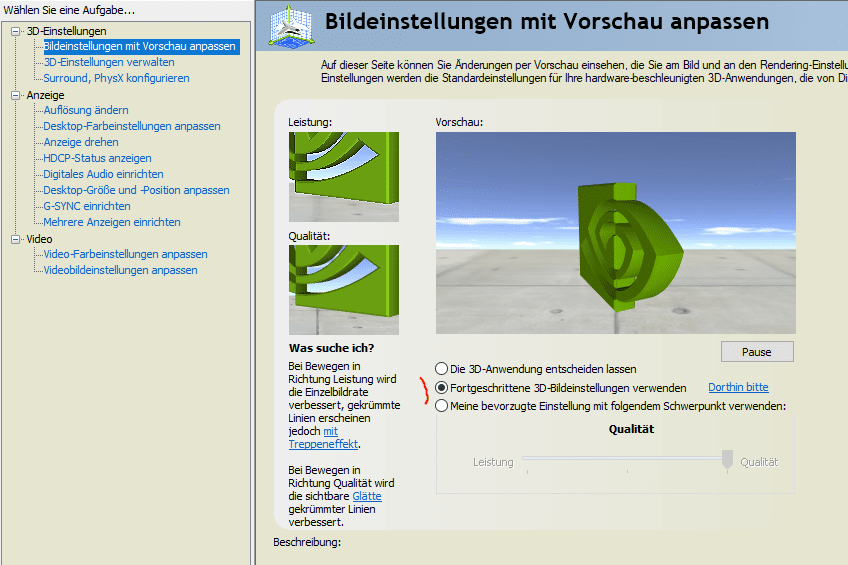Image resolution: width=848 pixels, height=565 pixels.
Task: Click the 'Video' category label
Action: [39, 239]
